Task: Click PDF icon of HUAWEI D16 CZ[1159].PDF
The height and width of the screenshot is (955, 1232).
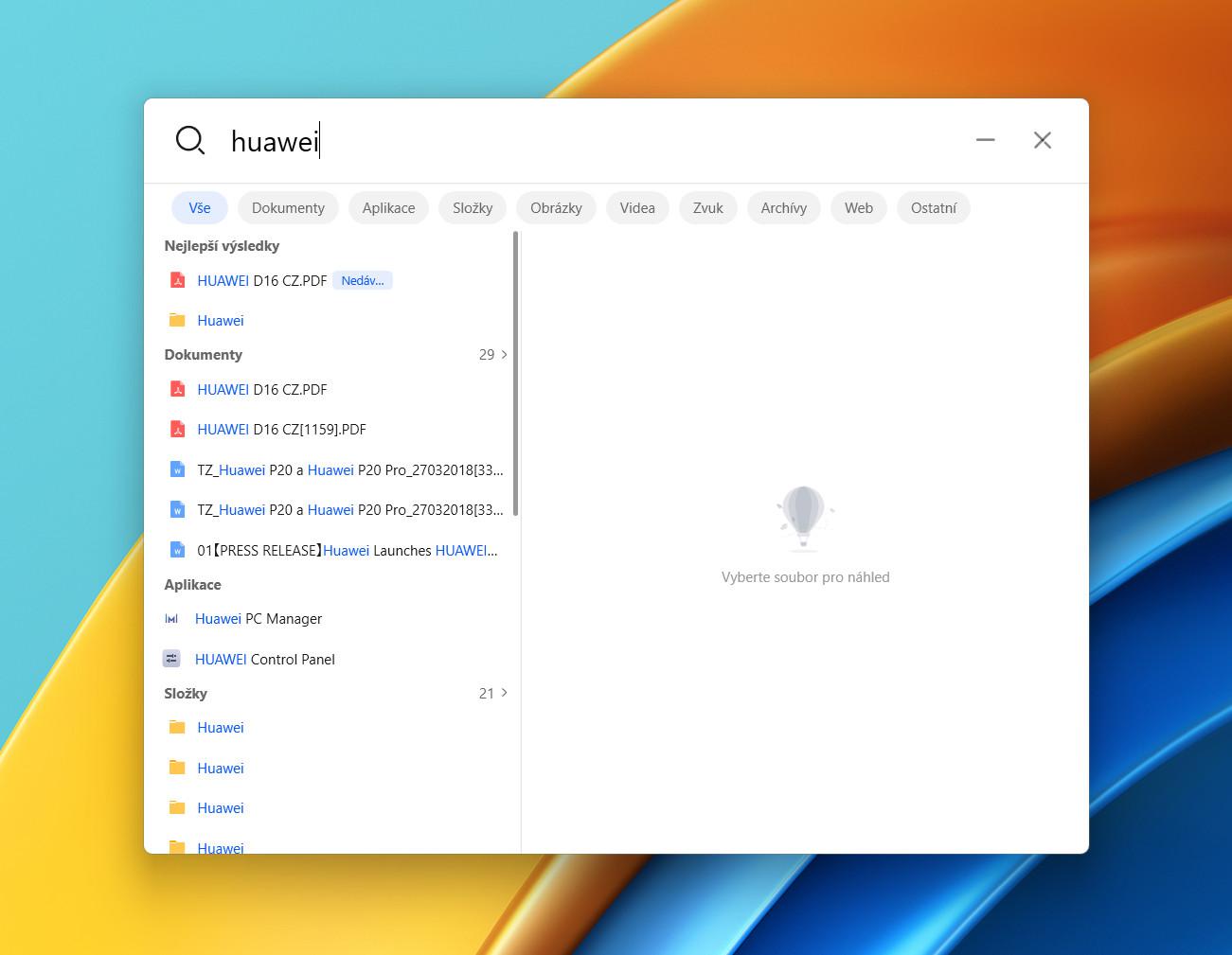Action: click(x=177, y=429)
